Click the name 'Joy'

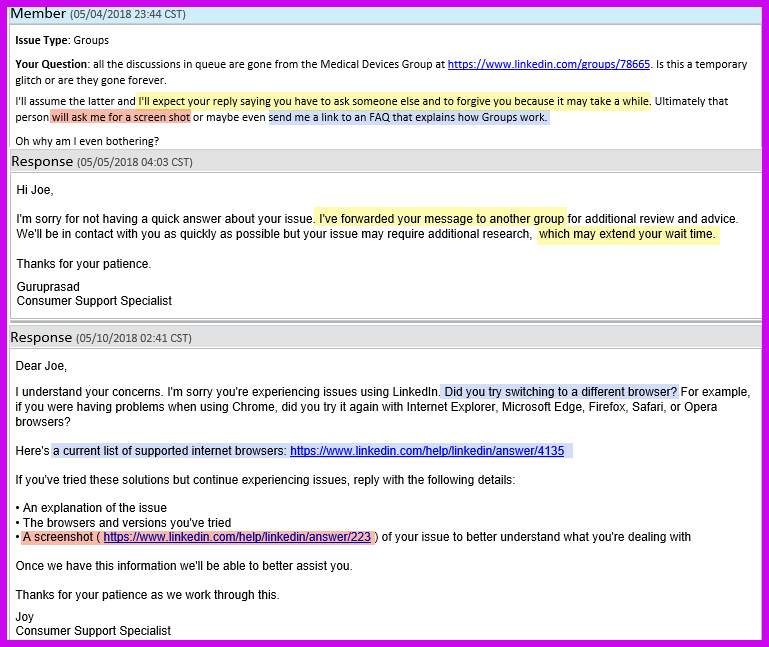click(25, 617)
